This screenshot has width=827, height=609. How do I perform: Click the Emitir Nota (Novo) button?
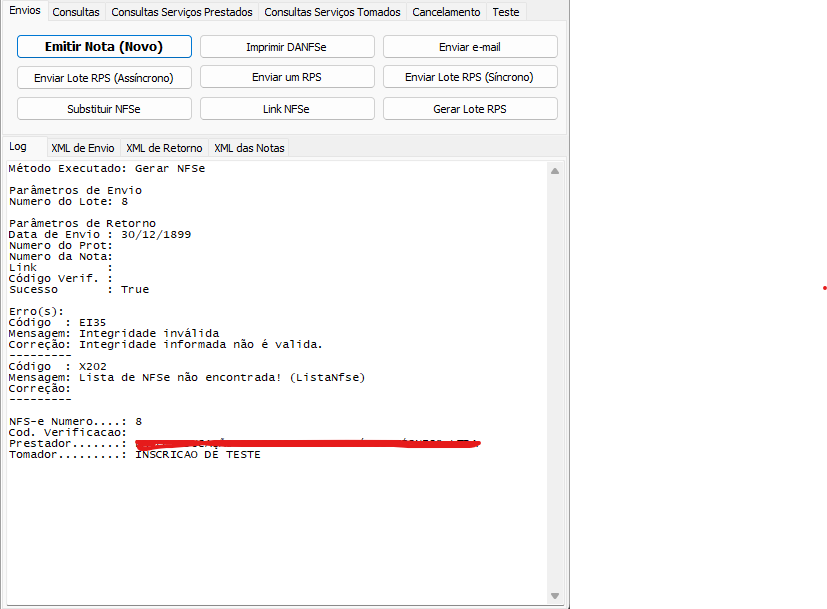point(104,46)
